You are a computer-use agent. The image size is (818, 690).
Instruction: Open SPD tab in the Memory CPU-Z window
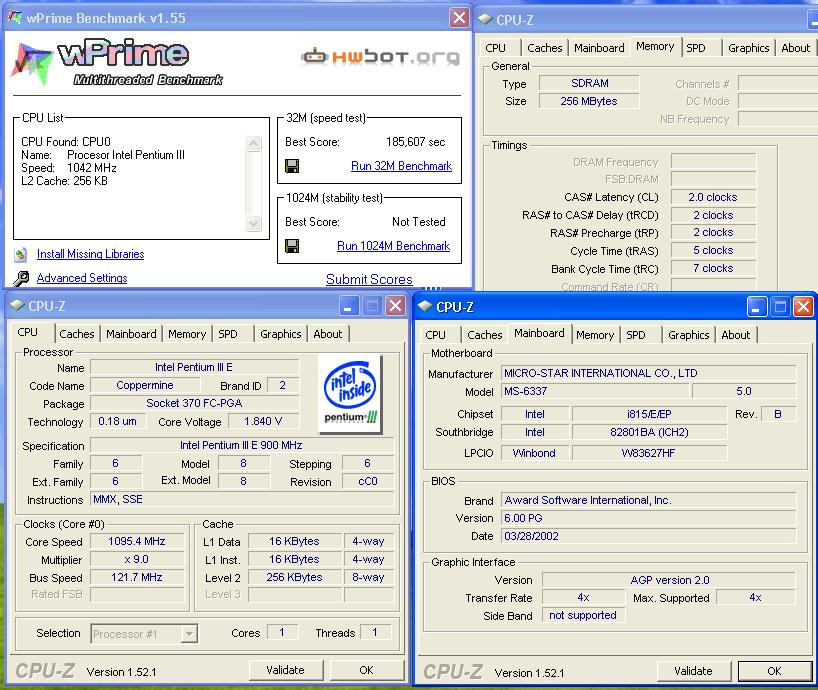(x=696, y=48)
